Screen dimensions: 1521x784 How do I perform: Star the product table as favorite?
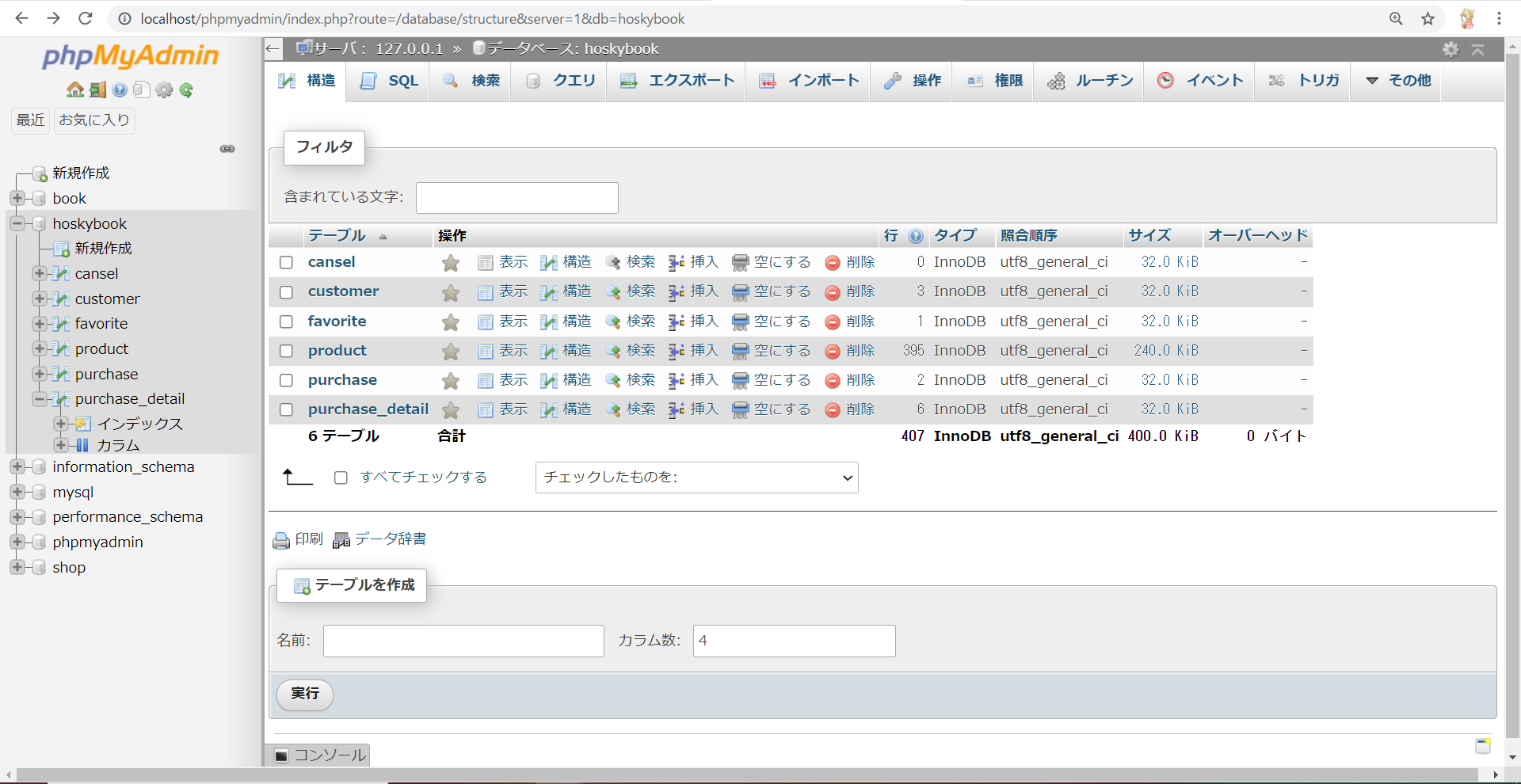[451, 352]
